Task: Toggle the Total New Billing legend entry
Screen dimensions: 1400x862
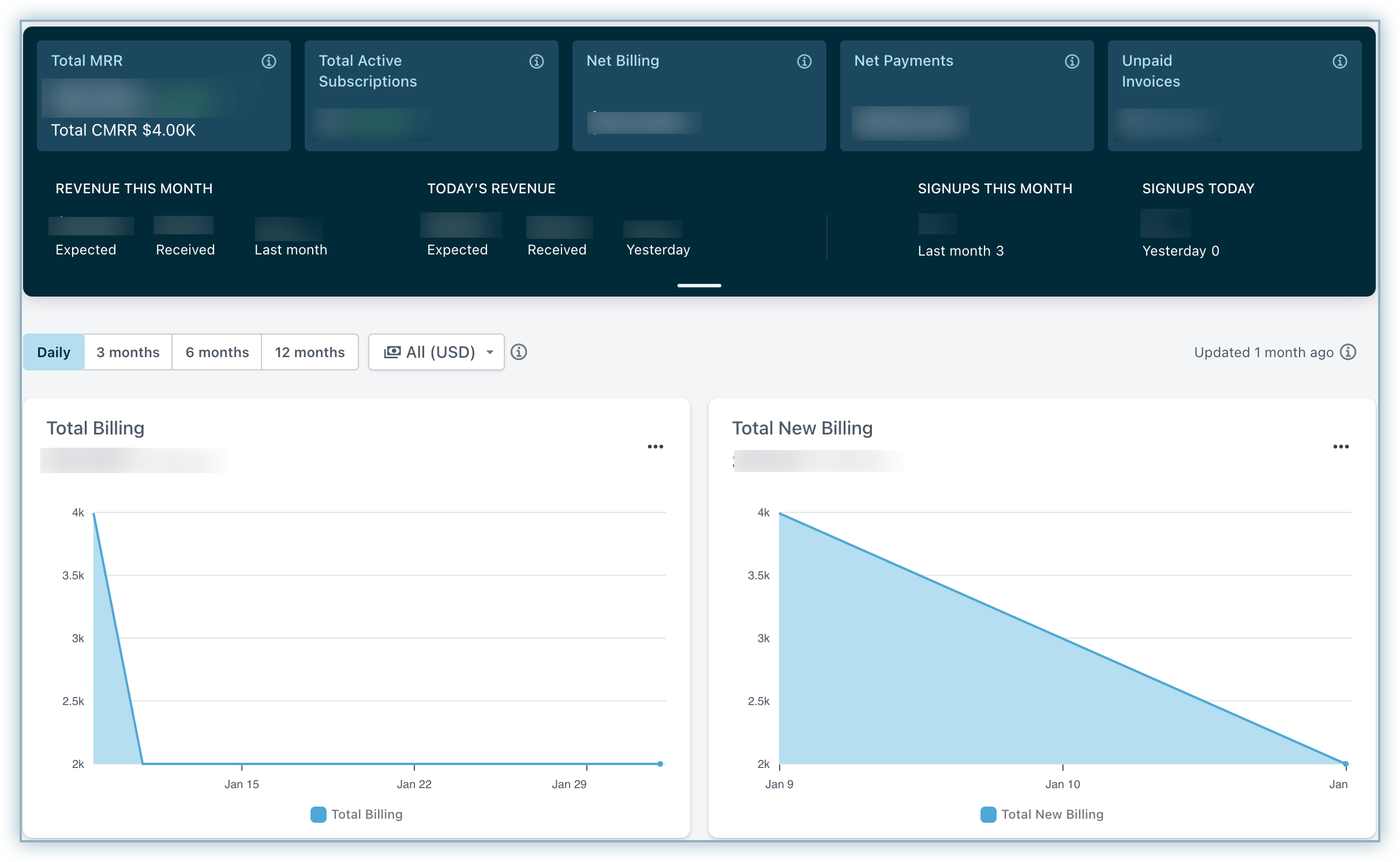Action: coord(1042,814)
